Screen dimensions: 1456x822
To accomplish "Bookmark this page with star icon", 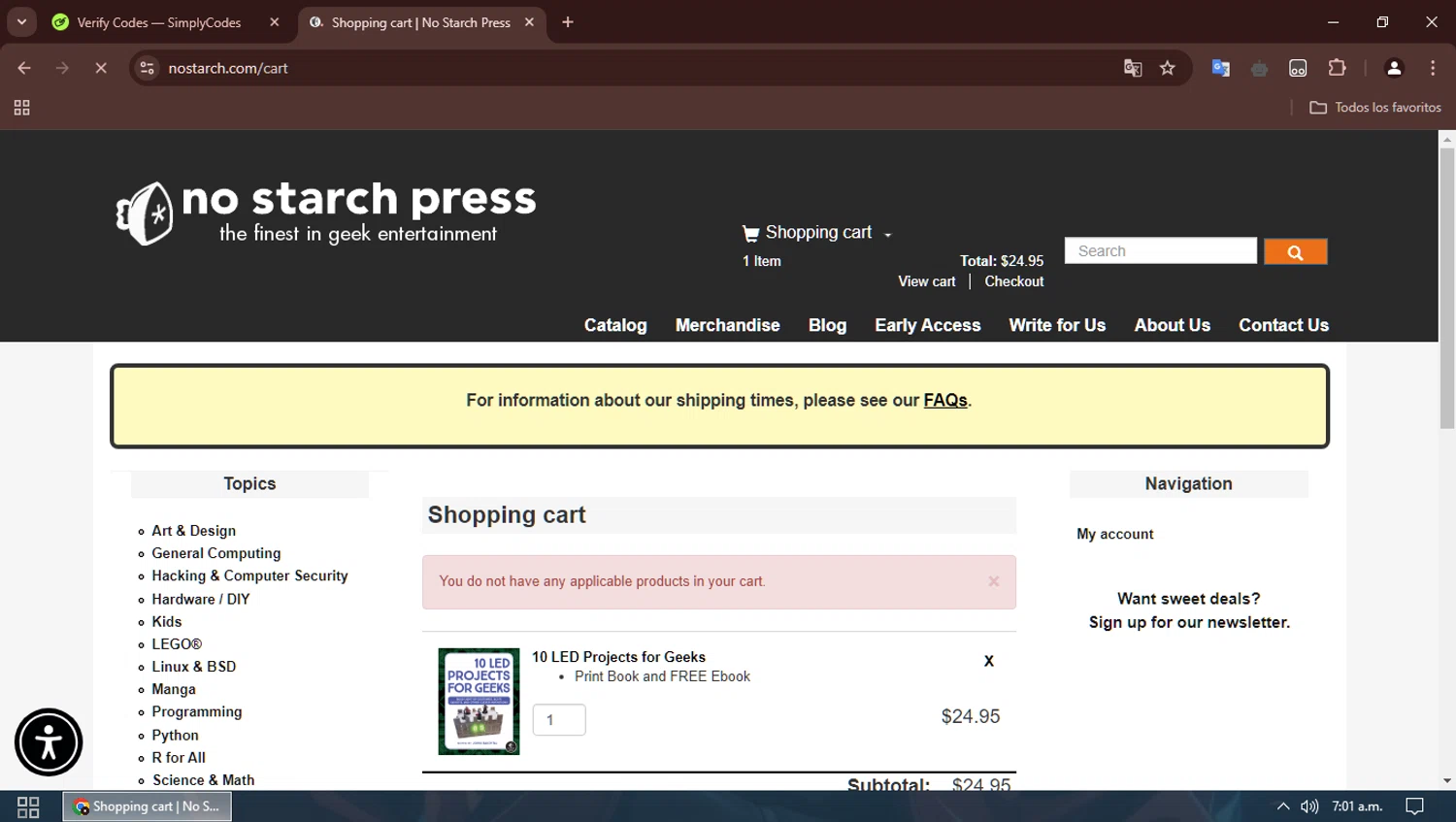I will coord(1168,68).
